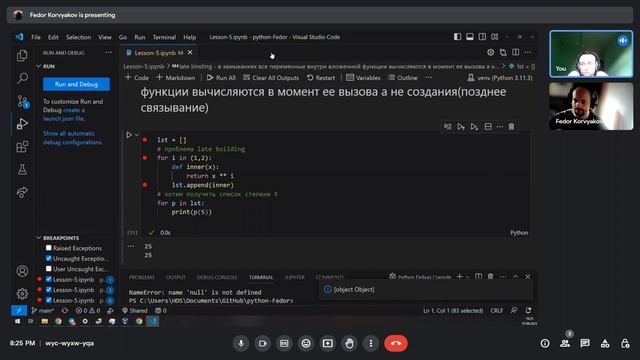This screenshot has width=640, height=360.
Task: Open the Explorer view in activity bar
Action: tap(22, 56)
